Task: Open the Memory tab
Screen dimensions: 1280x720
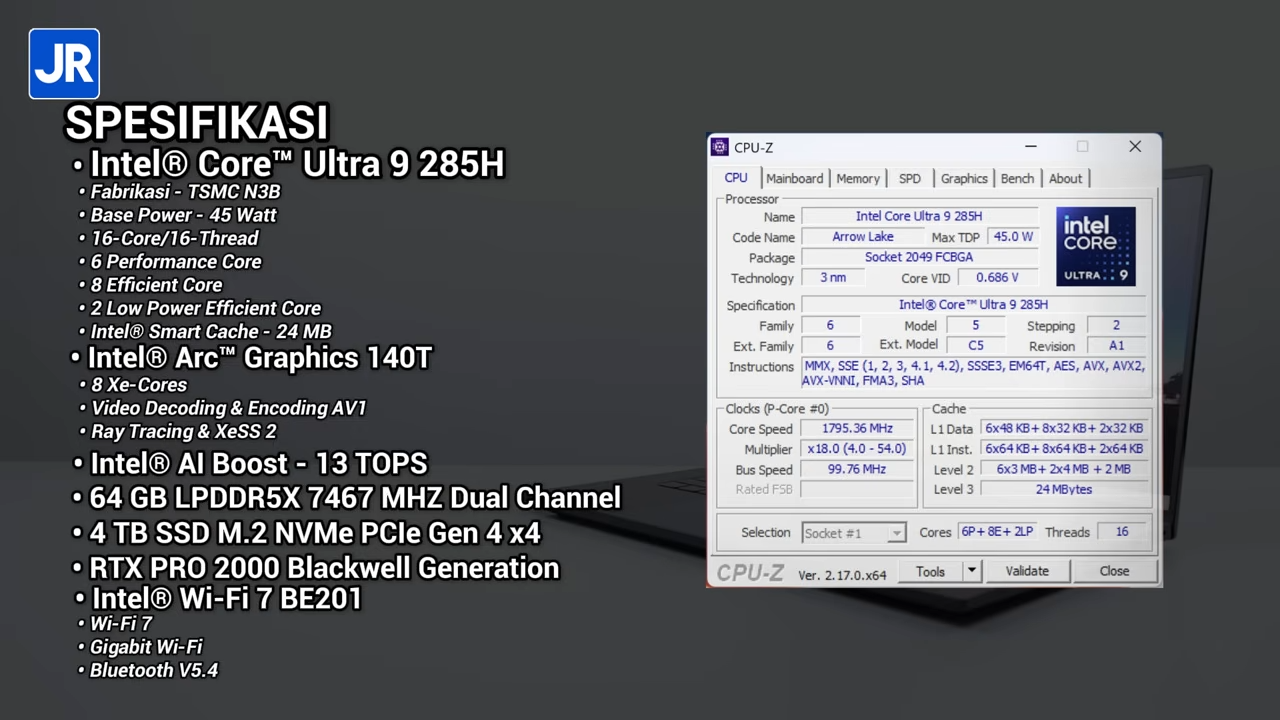Action: 858,178
